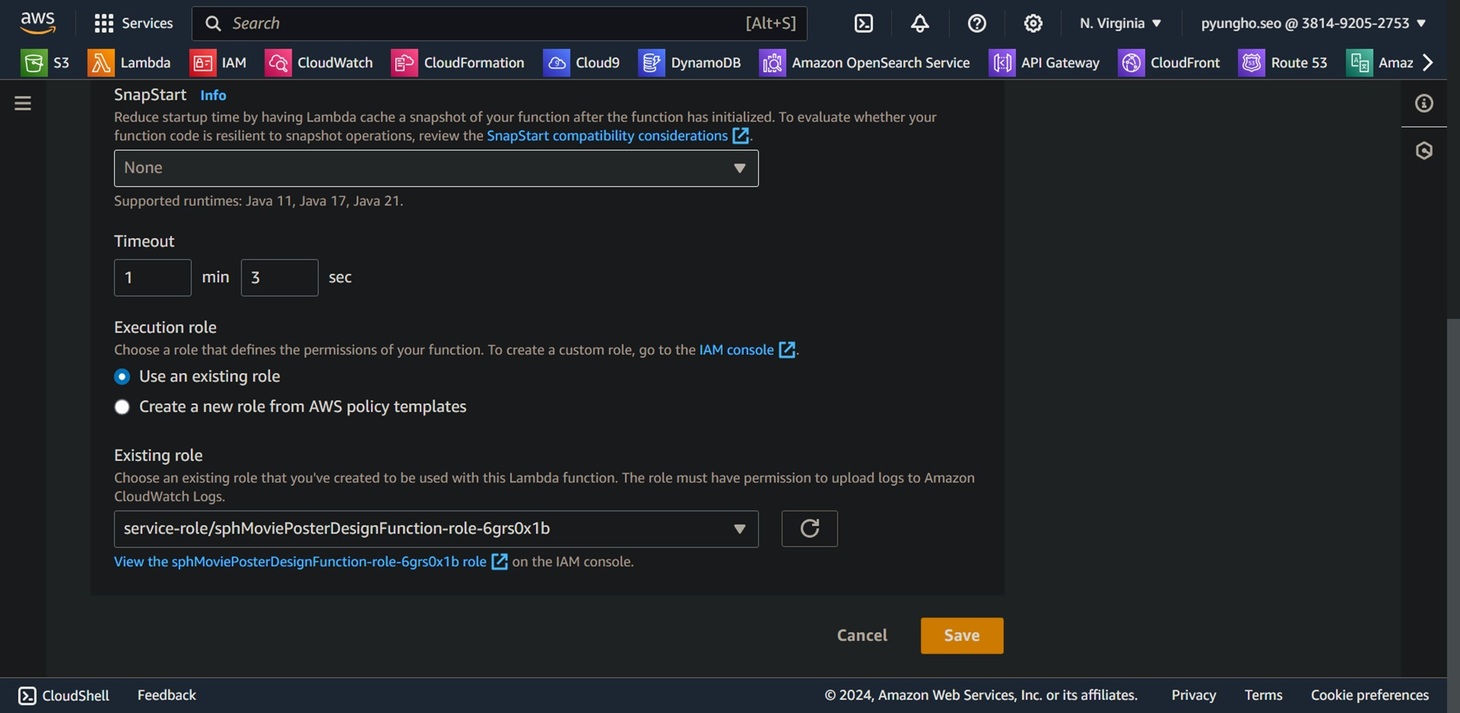Open the side navigation hamburger menu
This screenshot has width=1460, height=713.
[23, 103]
